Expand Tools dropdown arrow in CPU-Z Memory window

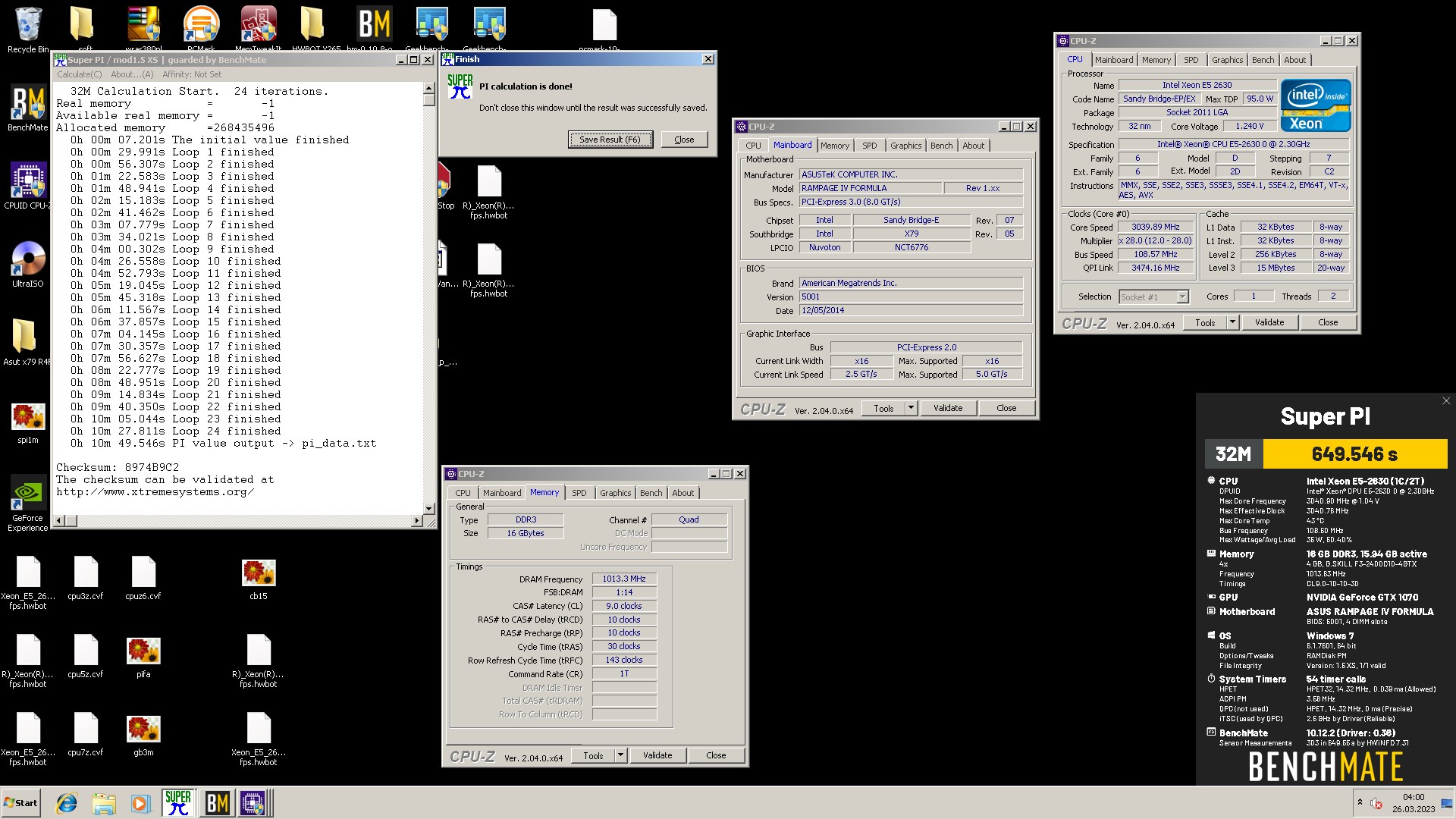[620, 755]
